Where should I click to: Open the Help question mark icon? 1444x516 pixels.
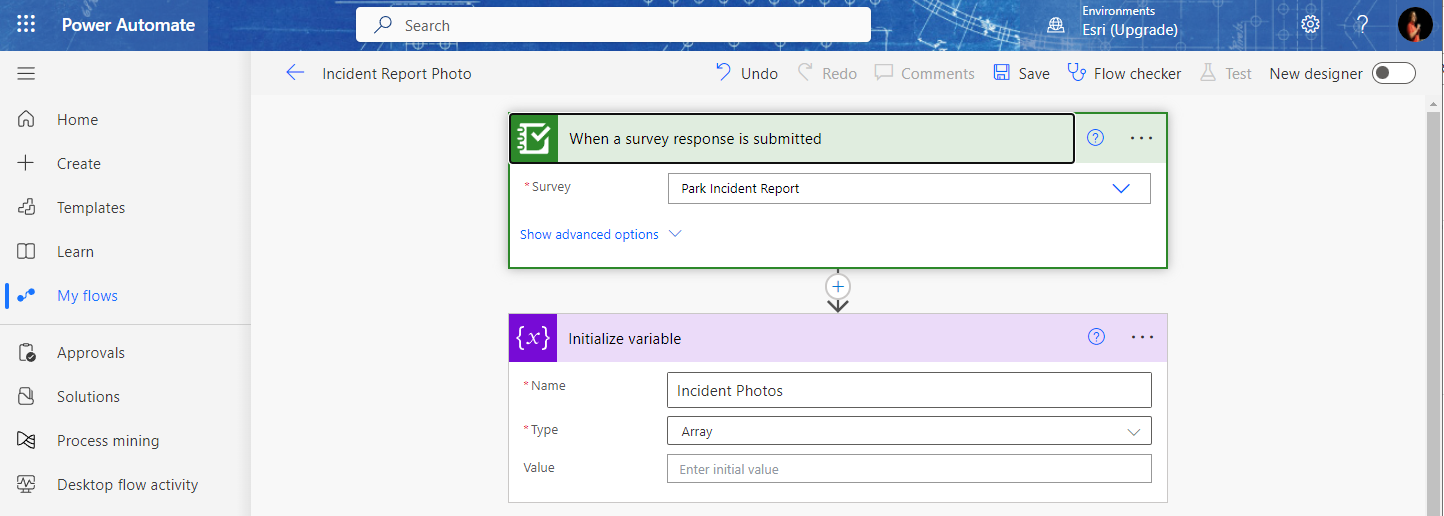1362,25
